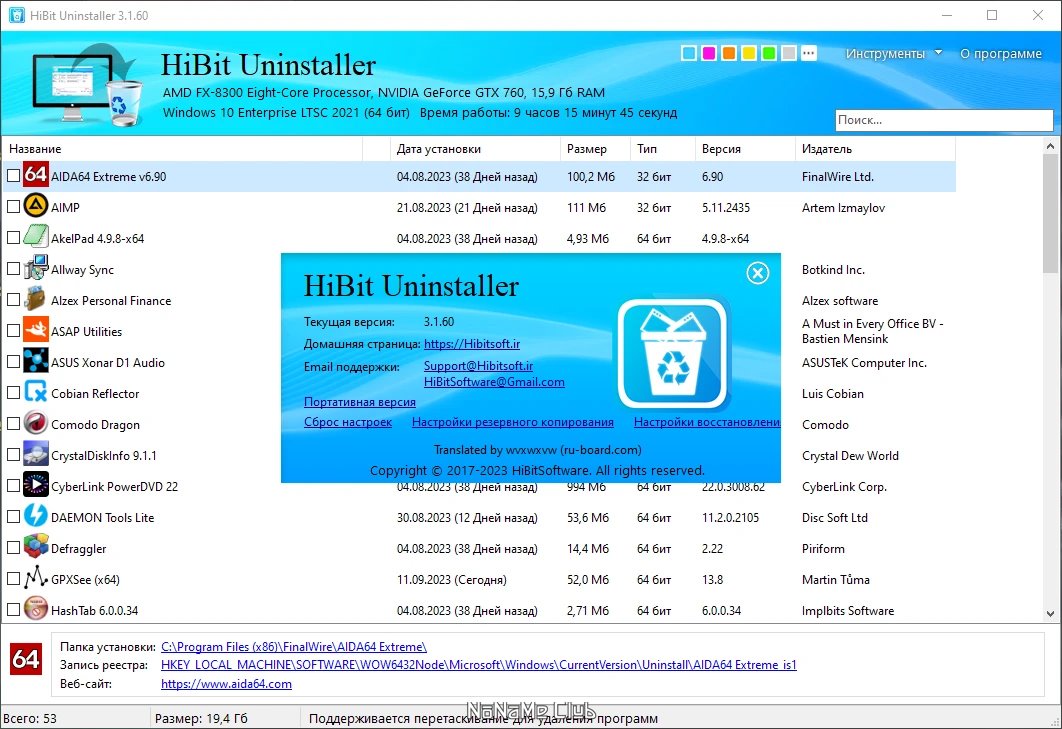Open the https://Hibitsoft.ir homepage link
The image size is (1062, 729).
[471, 343]
